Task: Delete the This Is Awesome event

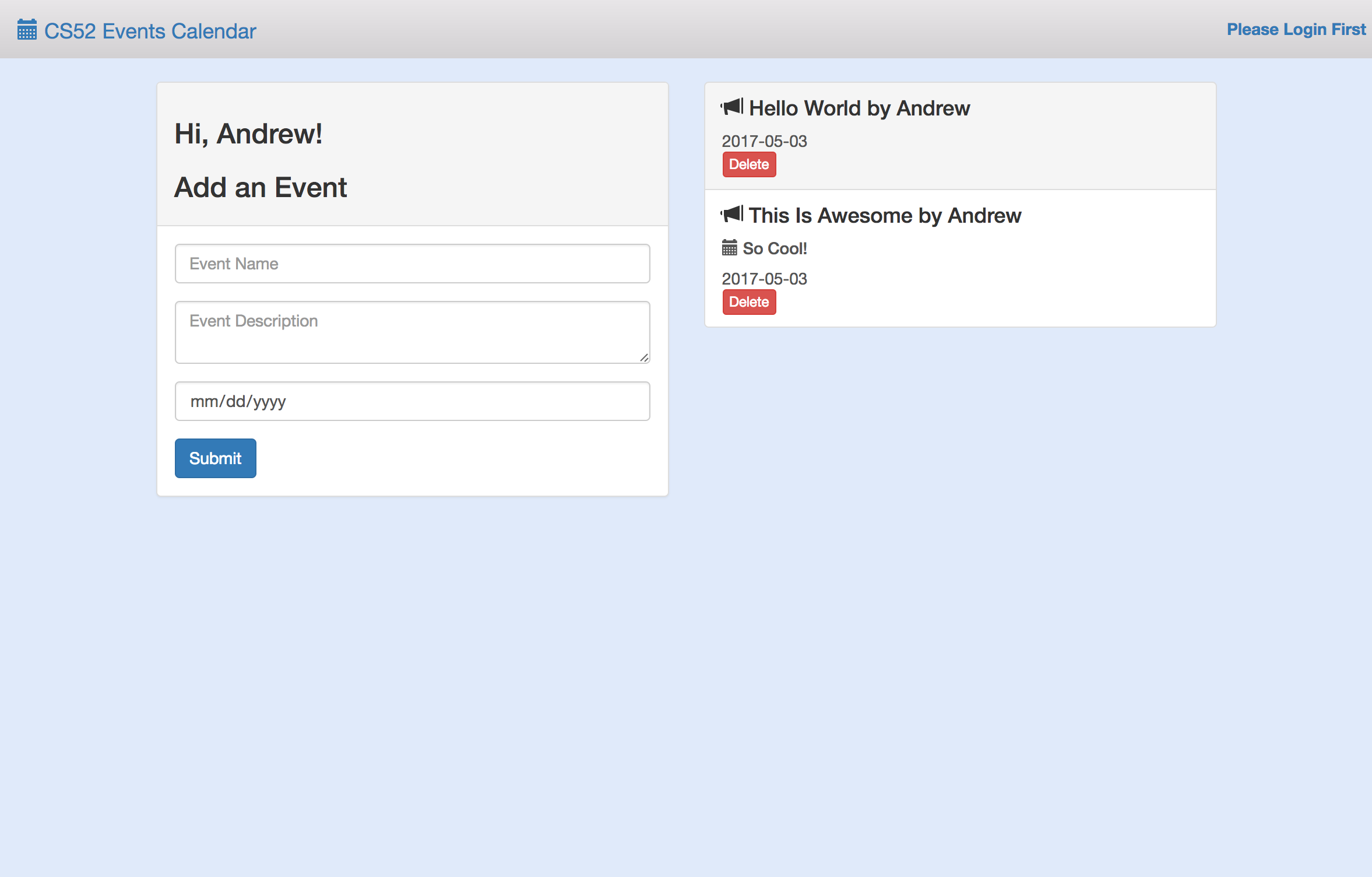Action: tap(749, 302)
